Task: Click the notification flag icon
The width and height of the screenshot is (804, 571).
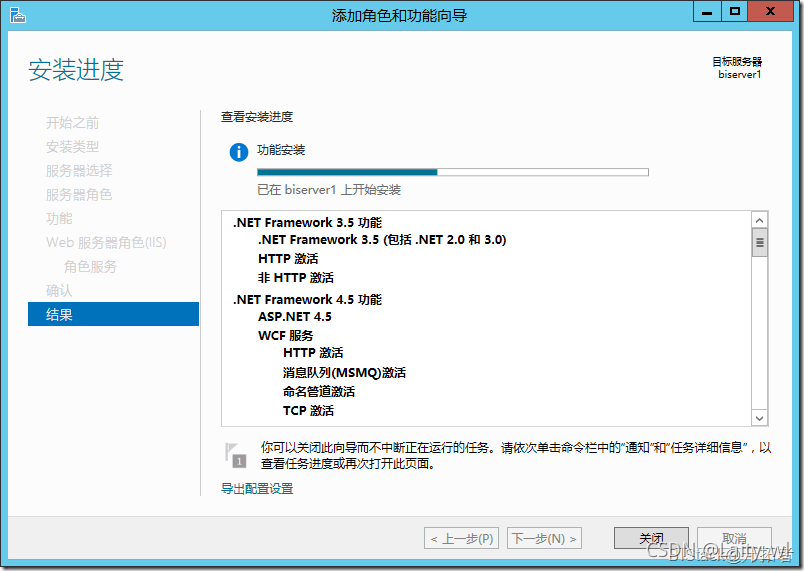Action: click(x=235, y=455)
